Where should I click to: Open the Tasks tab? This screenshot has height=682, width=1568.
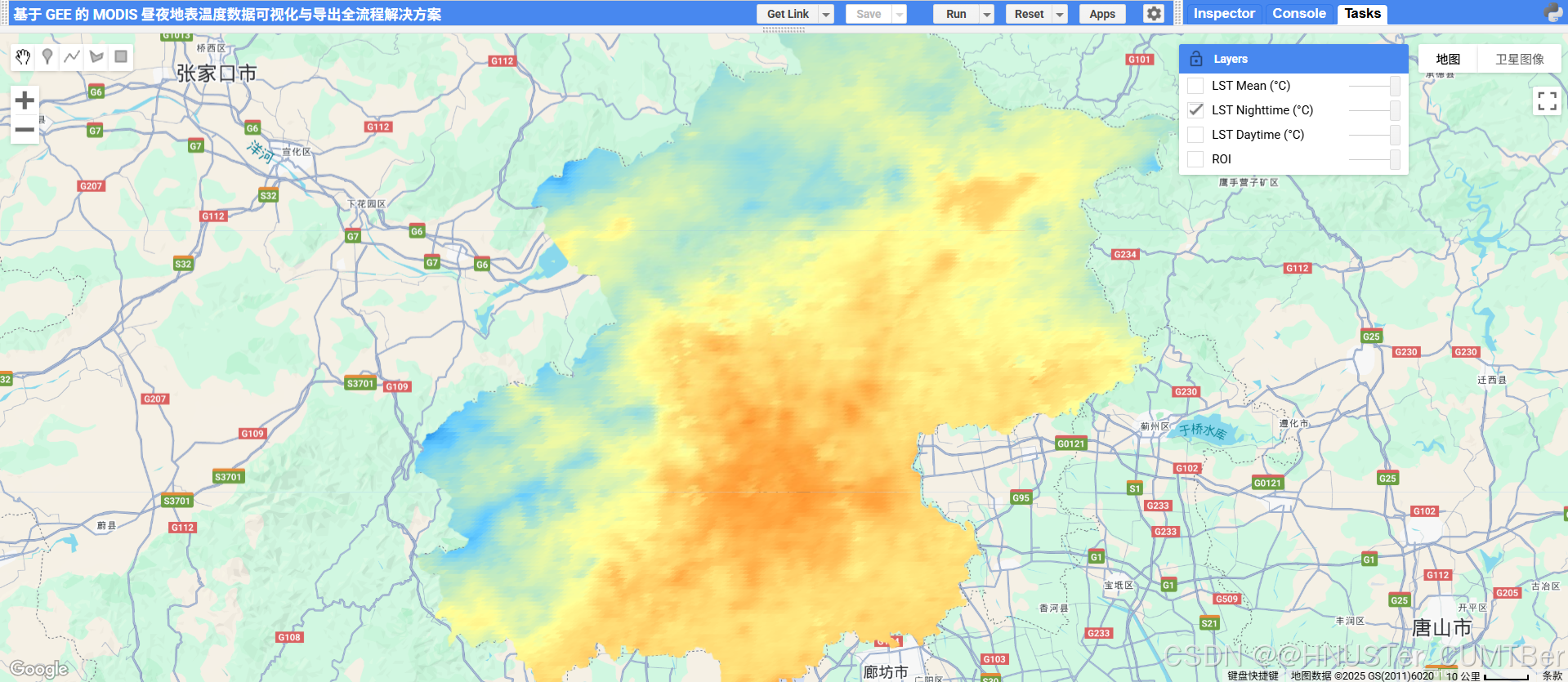1362,14
